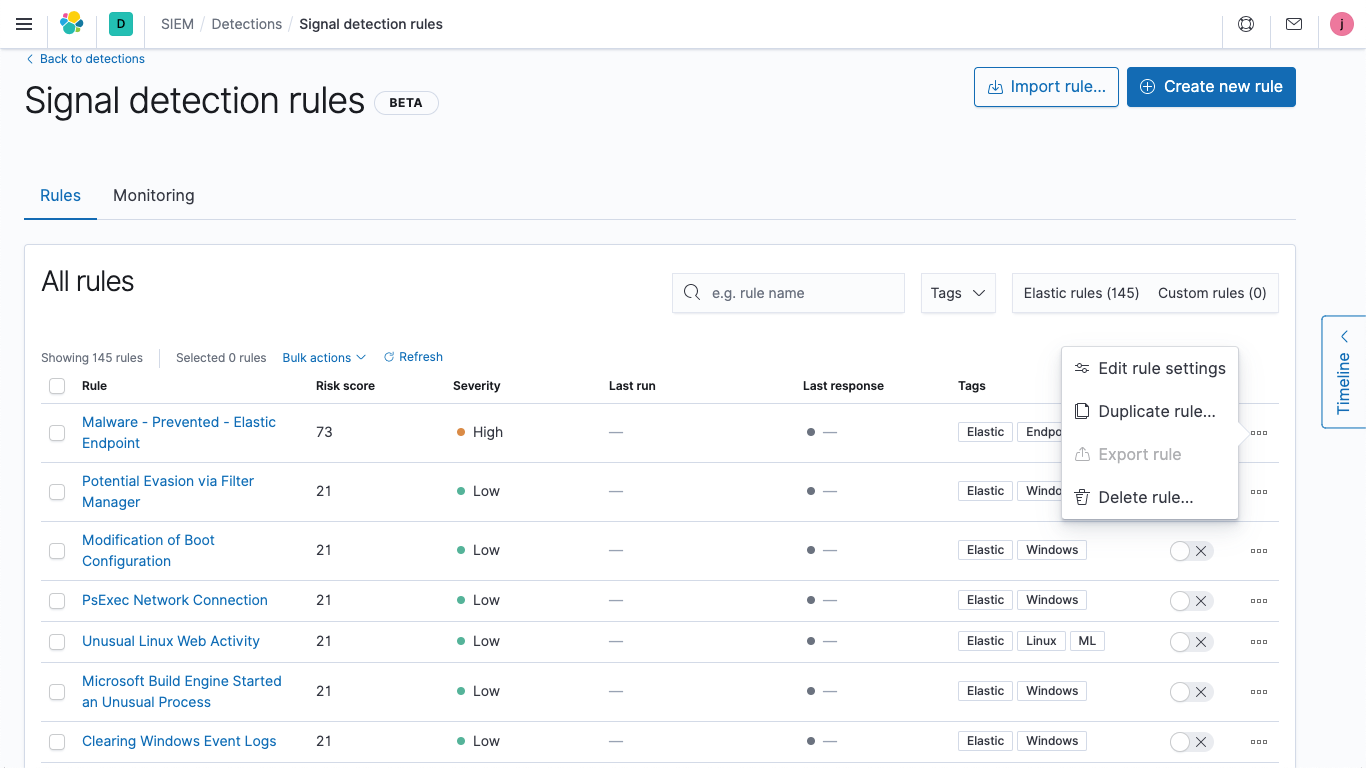Viewport: 1366px width, 768px height.
Task: Check the Potential Evasion via Filter Manager checkbox
Action: coord(57,492)
